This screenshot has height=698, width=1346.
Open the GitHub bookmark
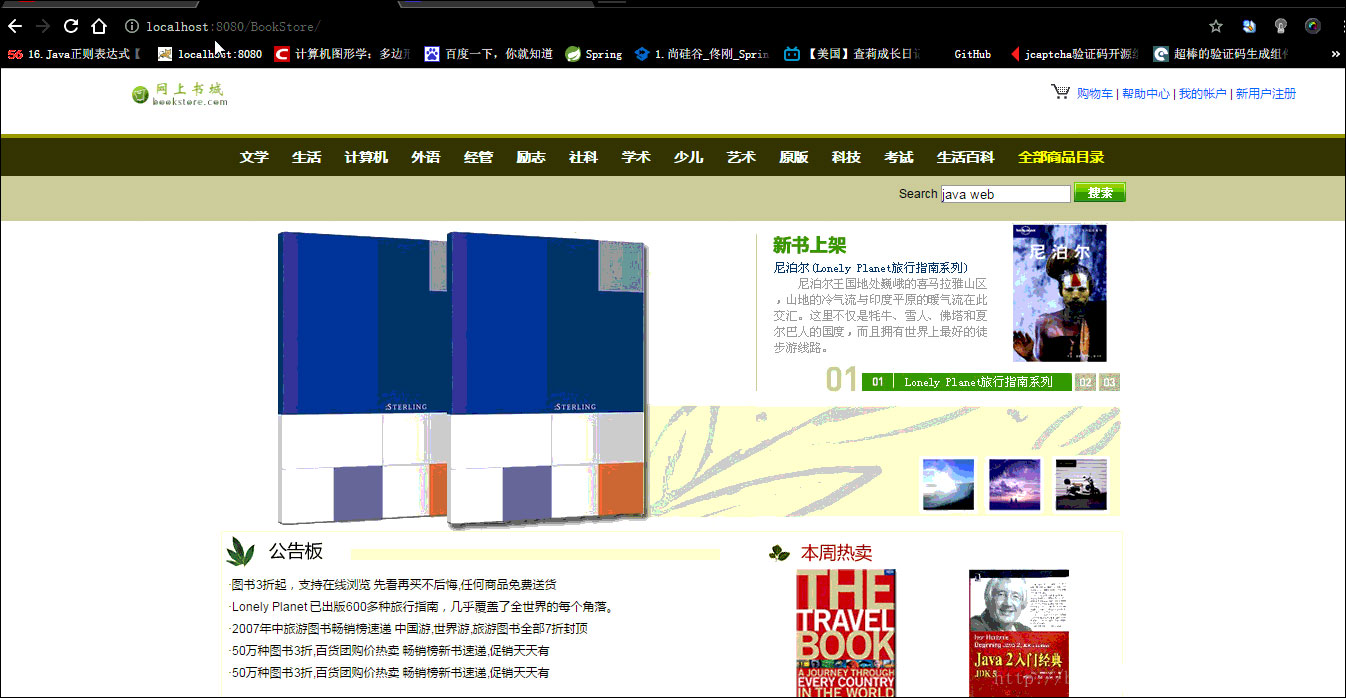coord(972,54)
